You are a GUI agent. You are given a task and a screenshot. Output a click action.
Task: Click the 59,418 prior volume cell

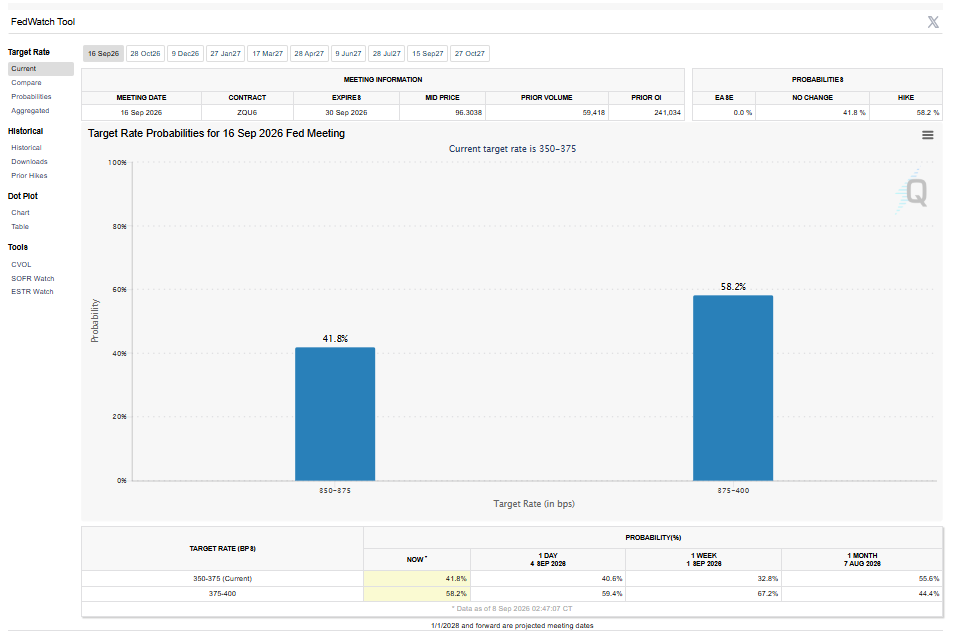pyautogui.click(x=547, y=113)
